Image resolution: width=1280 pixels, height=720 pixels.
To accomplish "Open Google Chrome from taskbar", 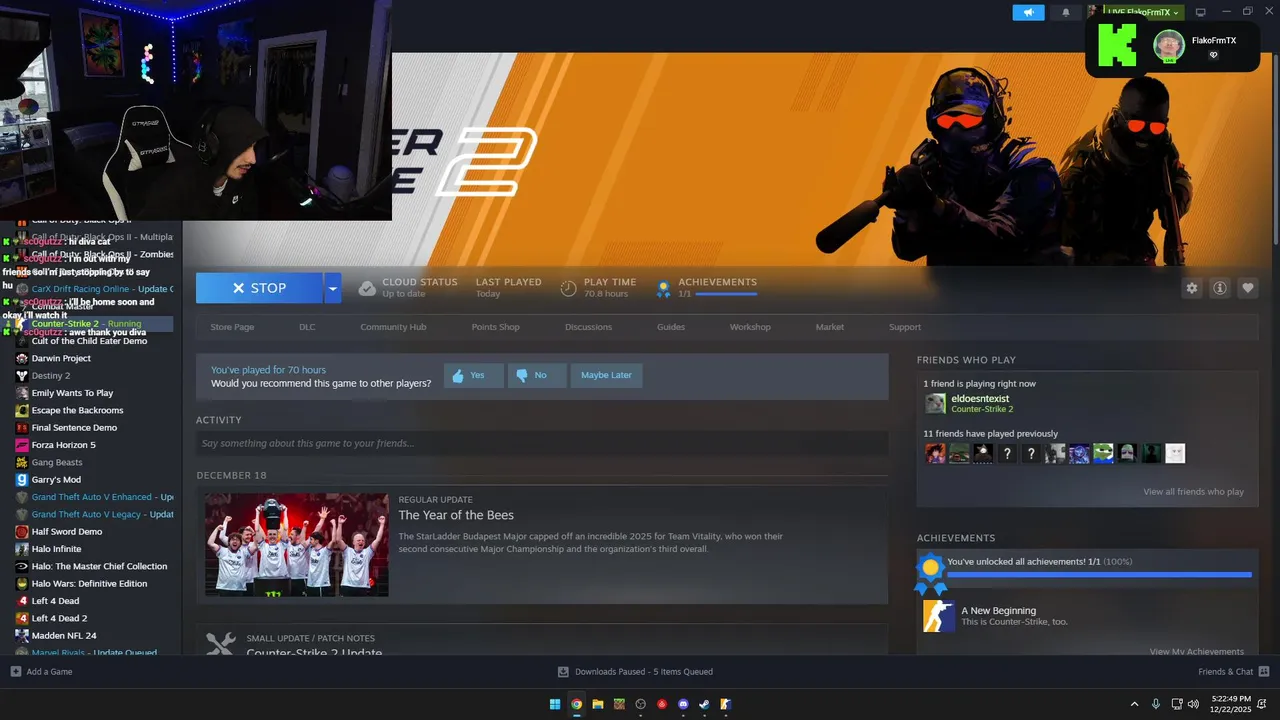I will (x=577, y=704).
